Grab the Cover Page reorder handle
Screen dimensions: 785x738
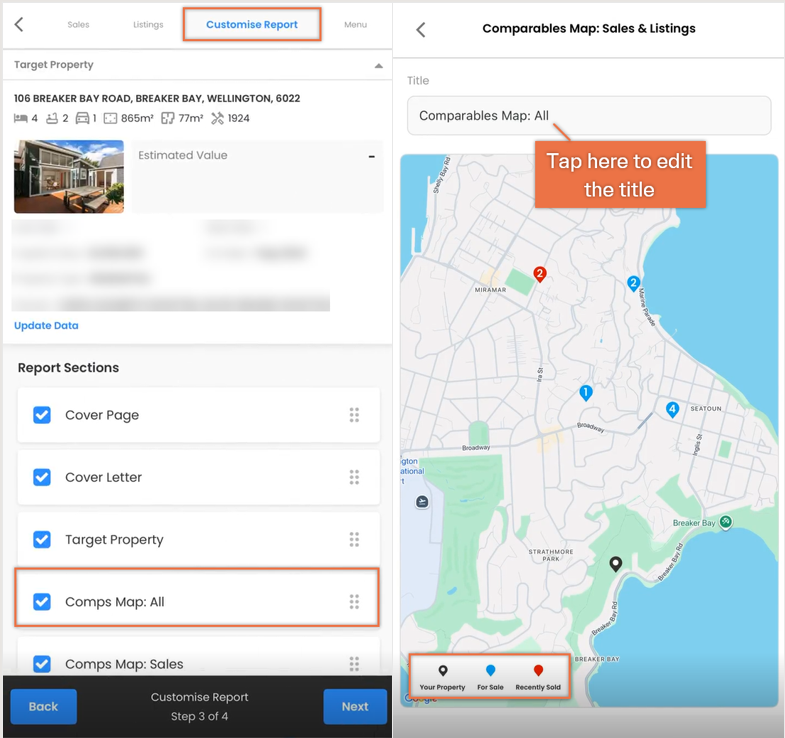pyautogui.click(x=354, y=415)
